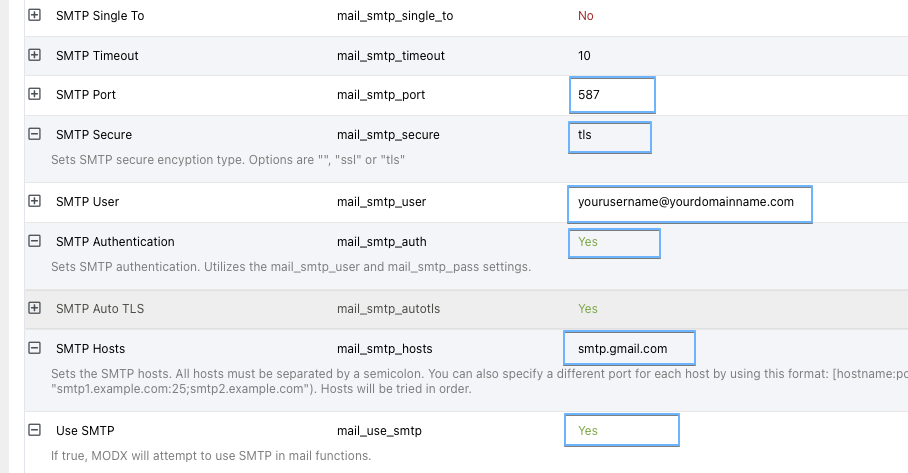Collapse the SMTP Secure description

coord(35,134)
